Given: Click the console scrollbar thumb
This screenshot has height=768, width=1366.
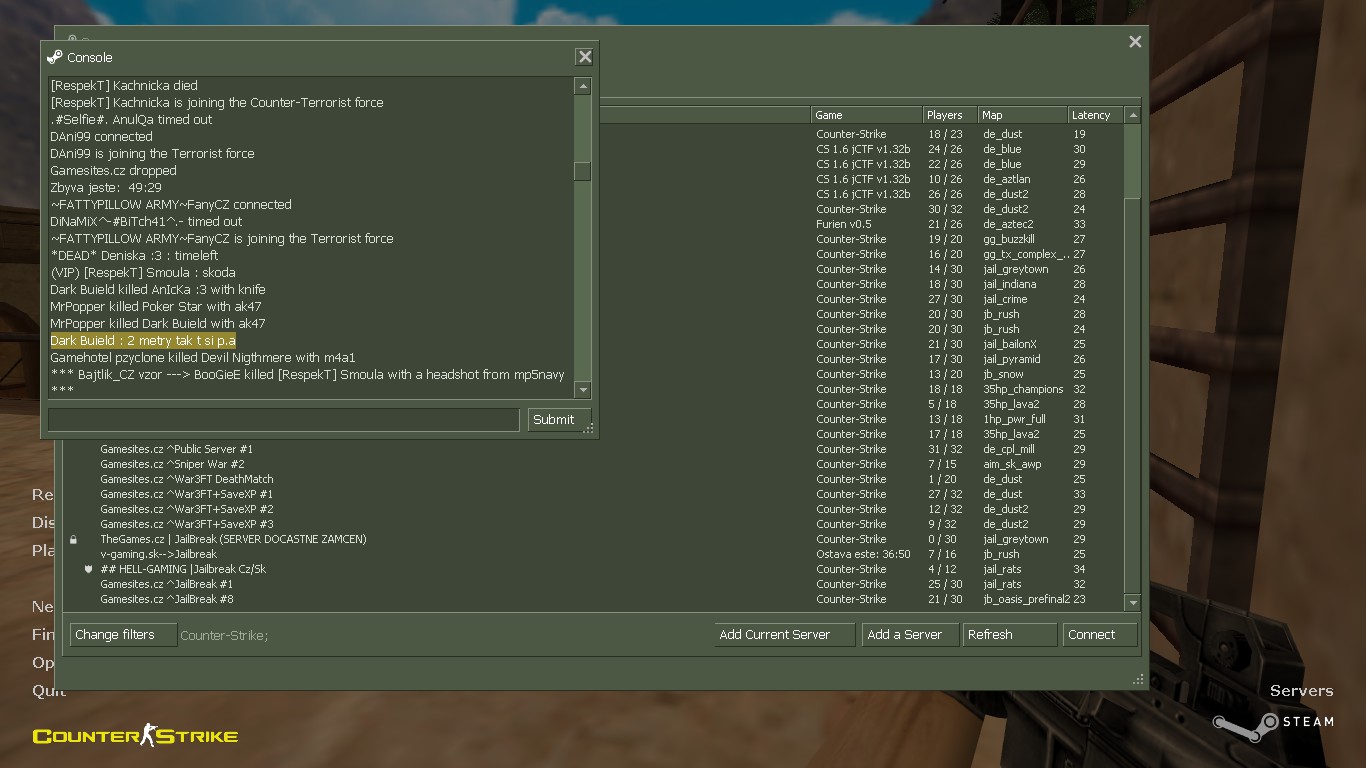Looking at the screenshot, I should click(x=583, y=171).
